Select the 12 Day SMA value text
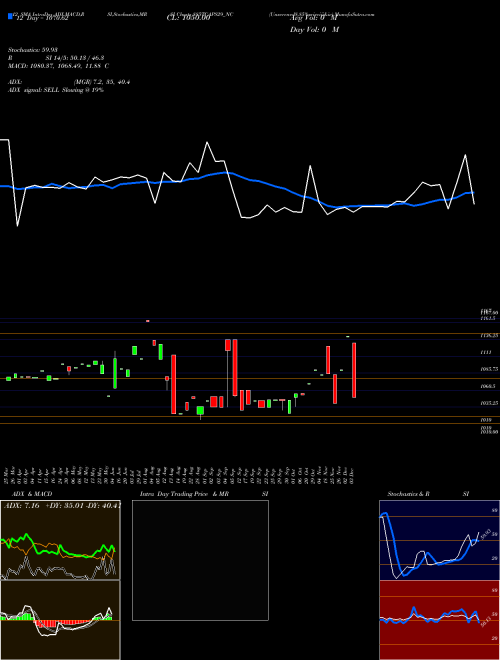500x660 pixels. pyautogui.click(x=41, y=19)
